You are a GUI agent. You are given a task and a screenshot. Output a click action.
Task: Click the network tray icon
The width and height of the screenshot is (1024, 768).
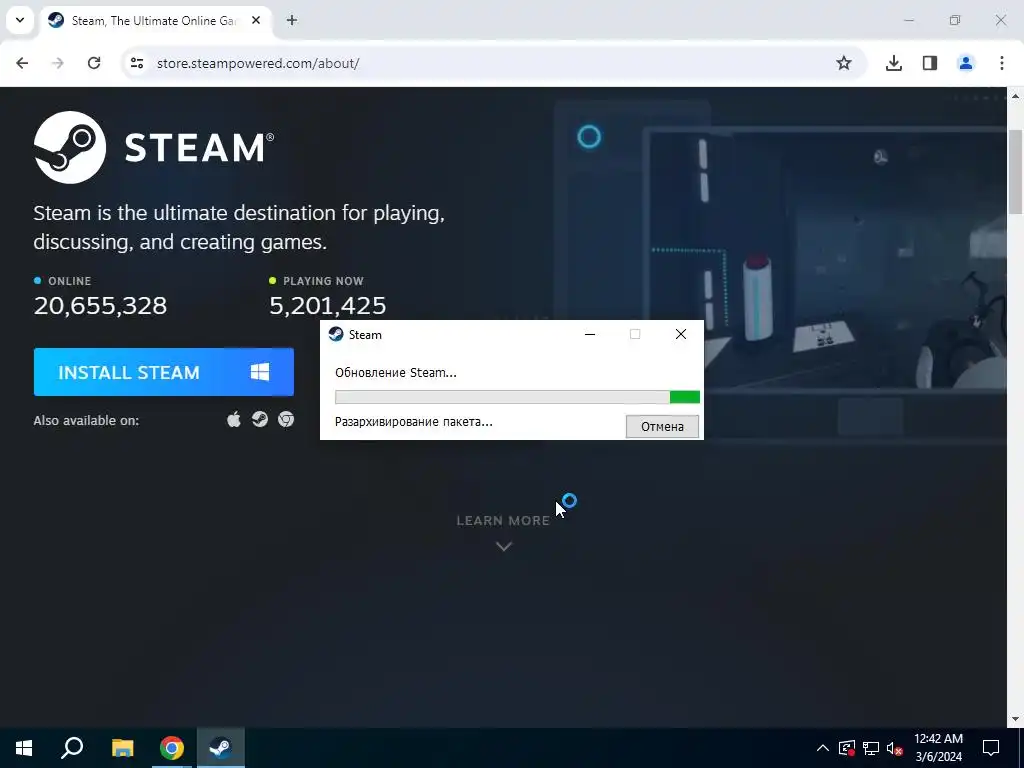click(871, 748)
